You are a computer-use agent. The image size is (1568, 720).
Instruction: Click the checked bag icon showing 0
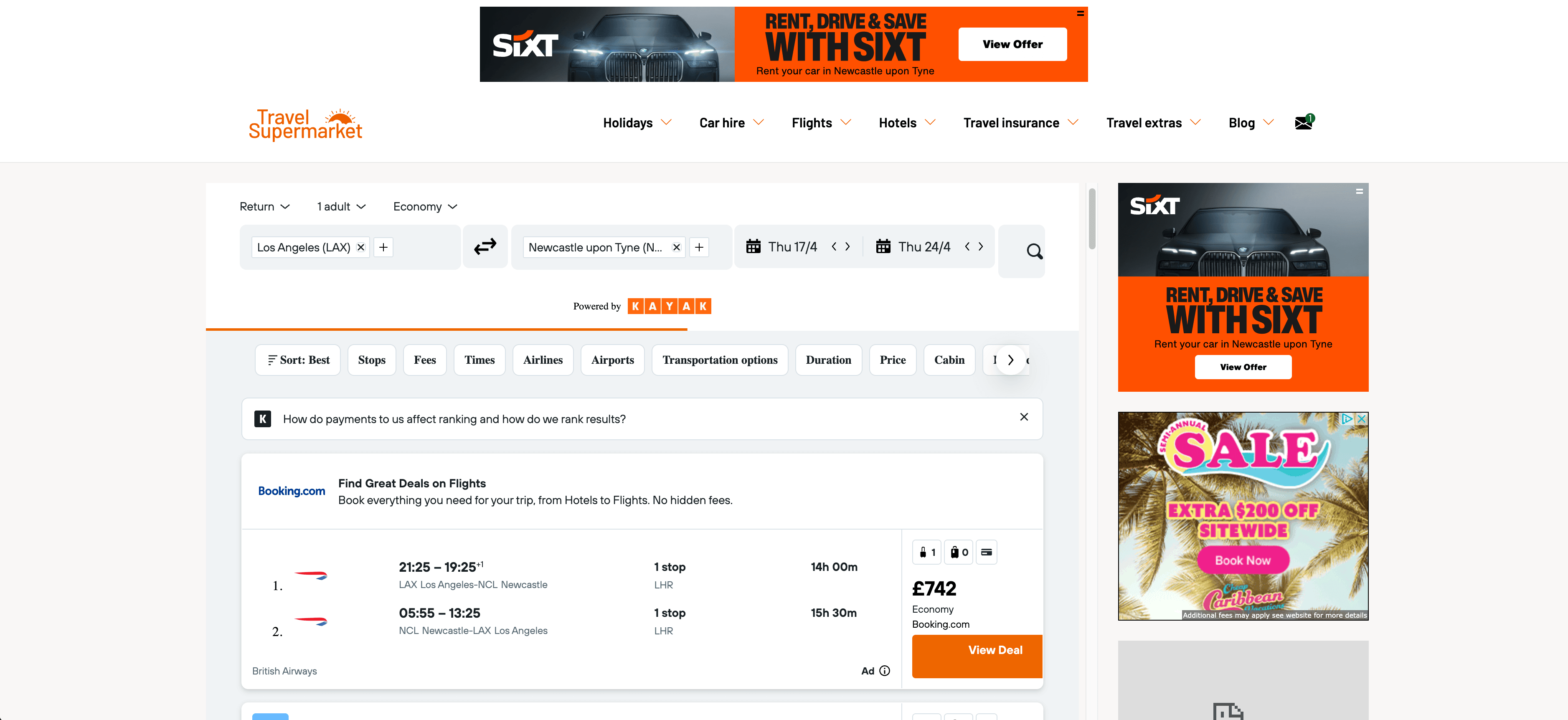957,552
